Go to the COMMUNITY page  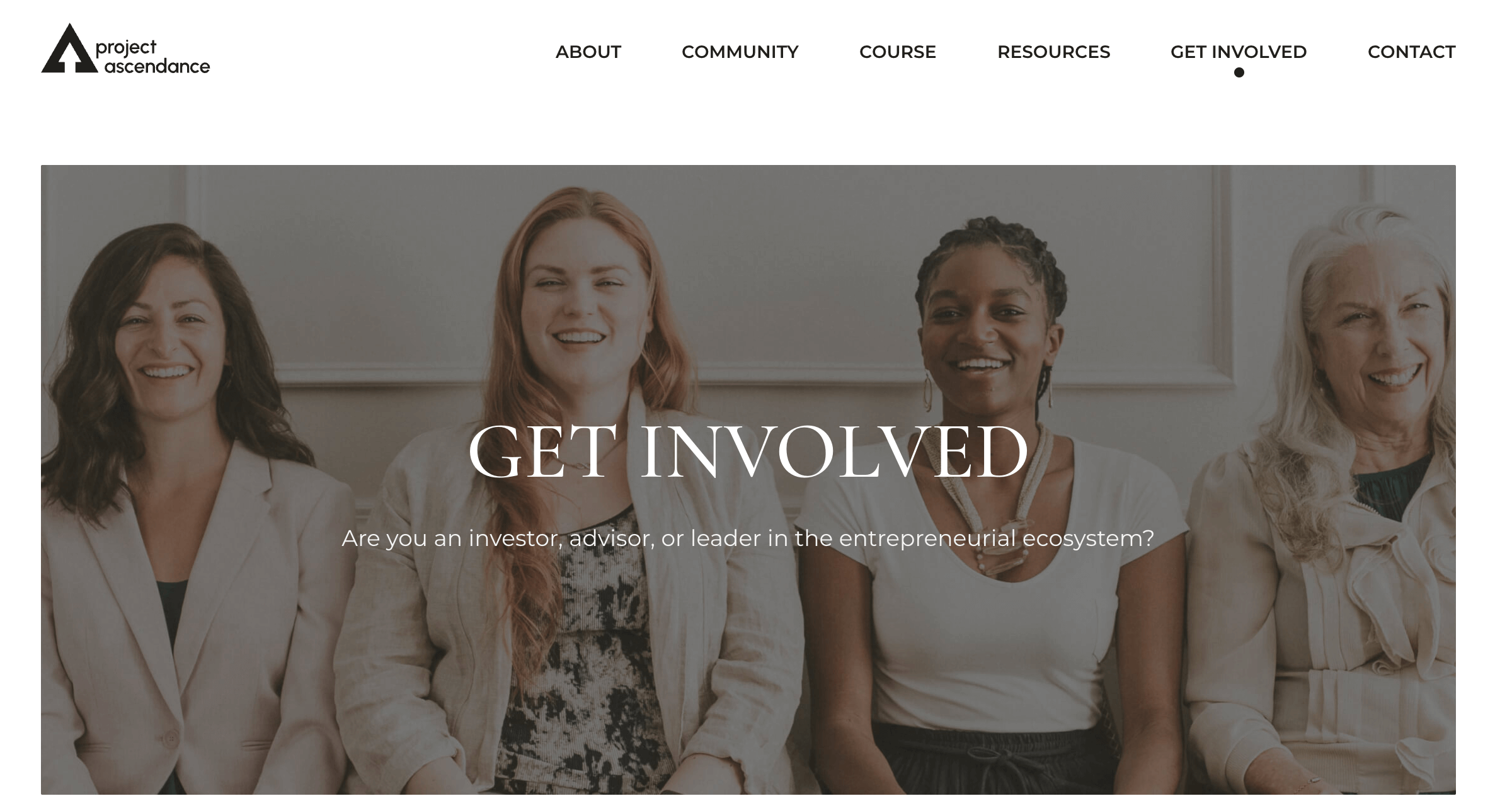[x=740, y=52]
